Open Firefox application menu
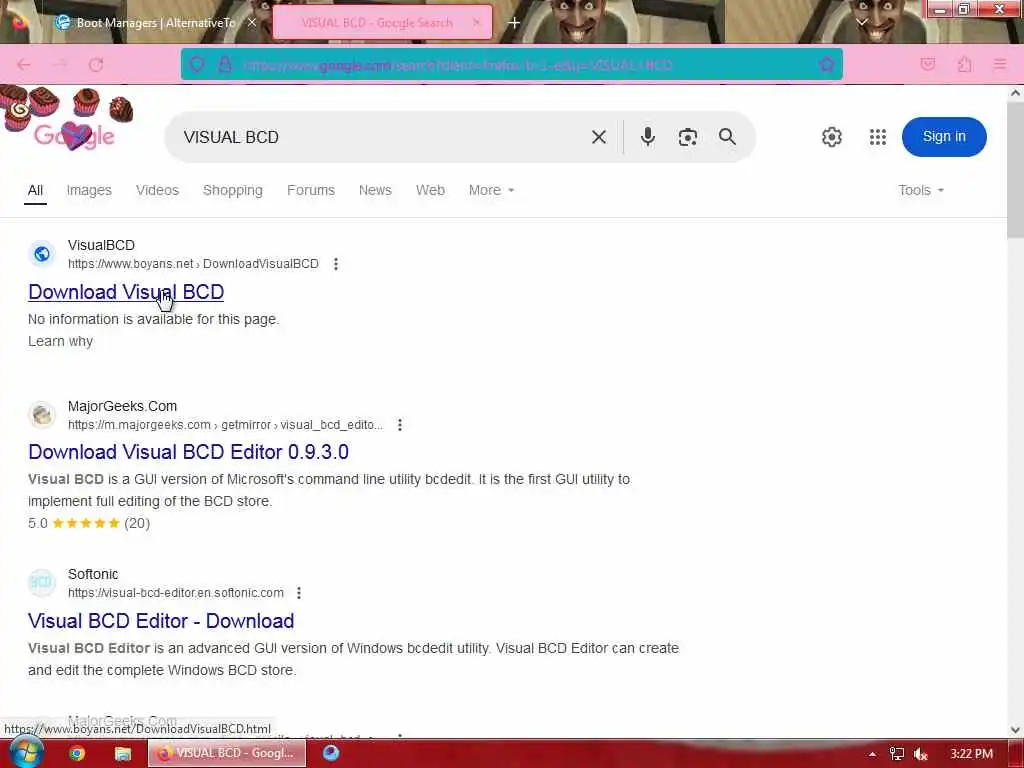Image resolution: width=1024 pixels, height=768 pixels. 999,64
